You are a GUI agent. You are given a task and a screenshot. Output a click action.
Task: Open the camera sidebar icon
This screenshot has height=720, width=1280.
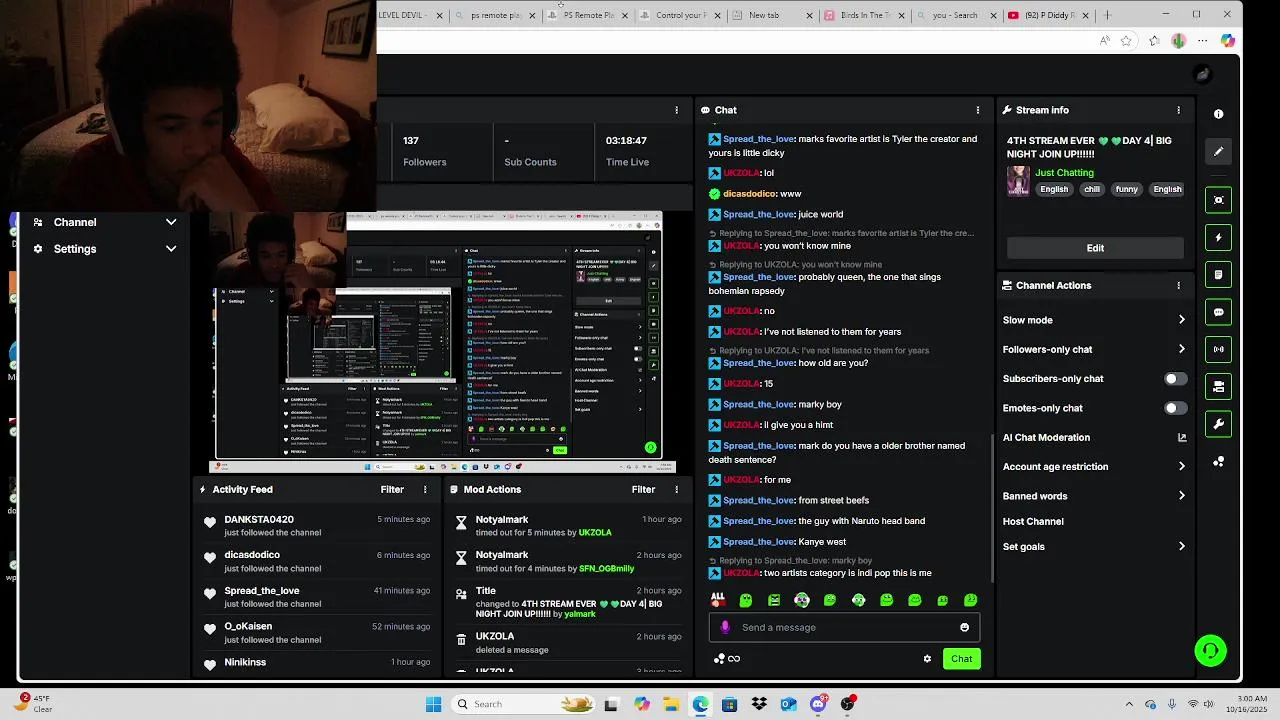(1218, 386)
